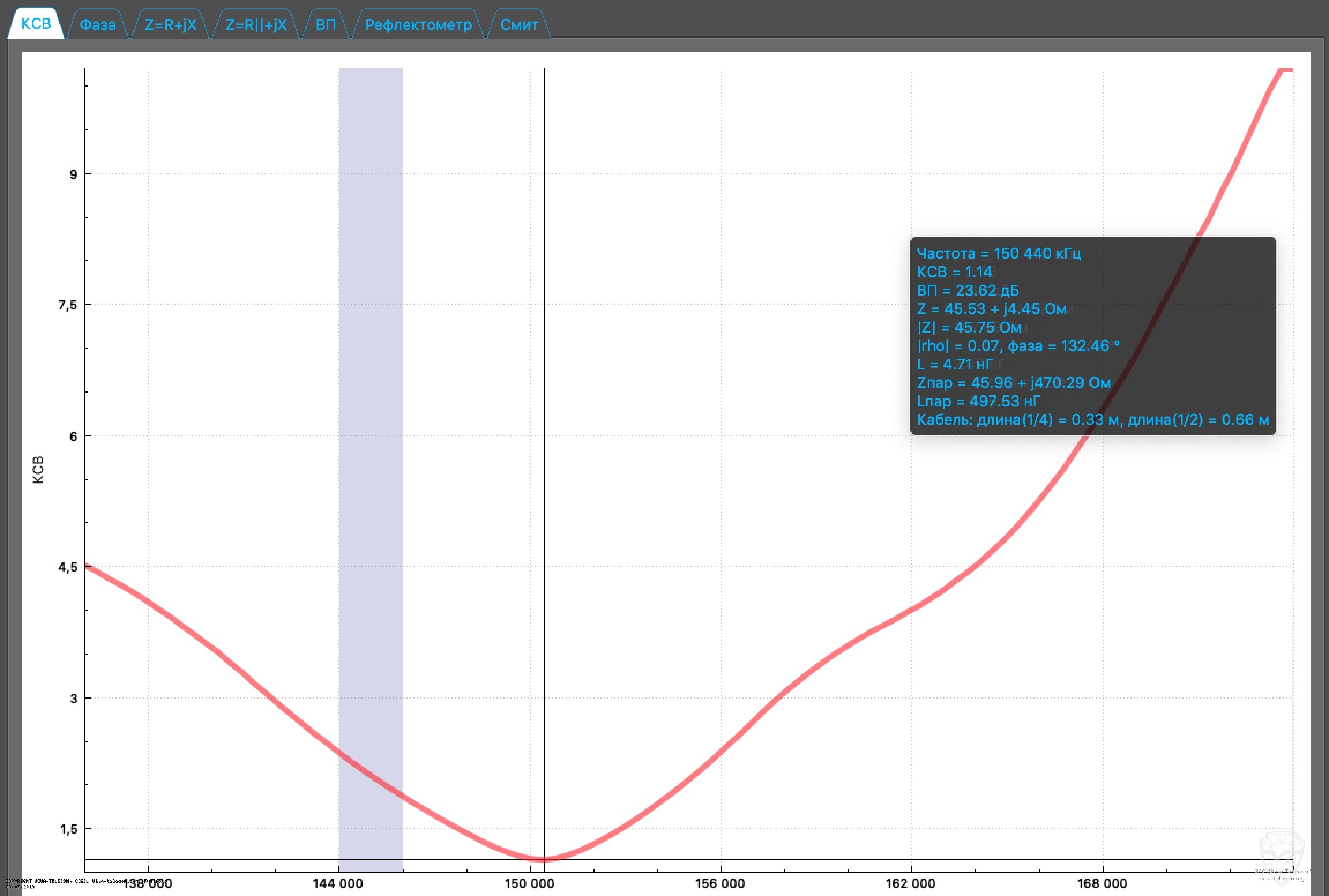The height and width of the screenshot is (896, 1329).
Task: Switch to the Рефлектометр tab
Action: (418, 25)
